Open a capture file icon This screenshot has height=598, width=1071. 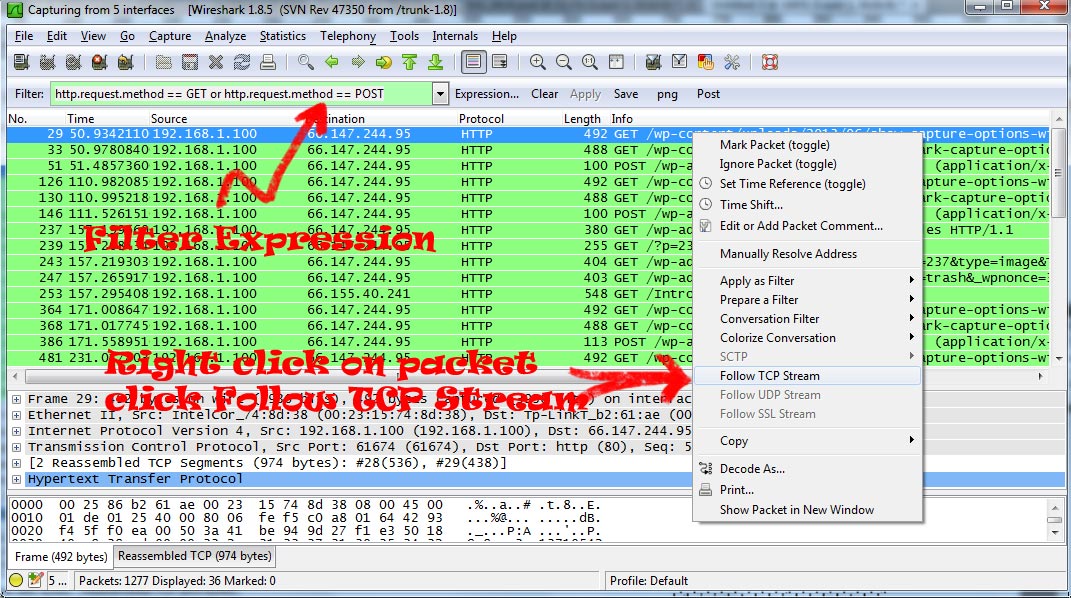163,63
